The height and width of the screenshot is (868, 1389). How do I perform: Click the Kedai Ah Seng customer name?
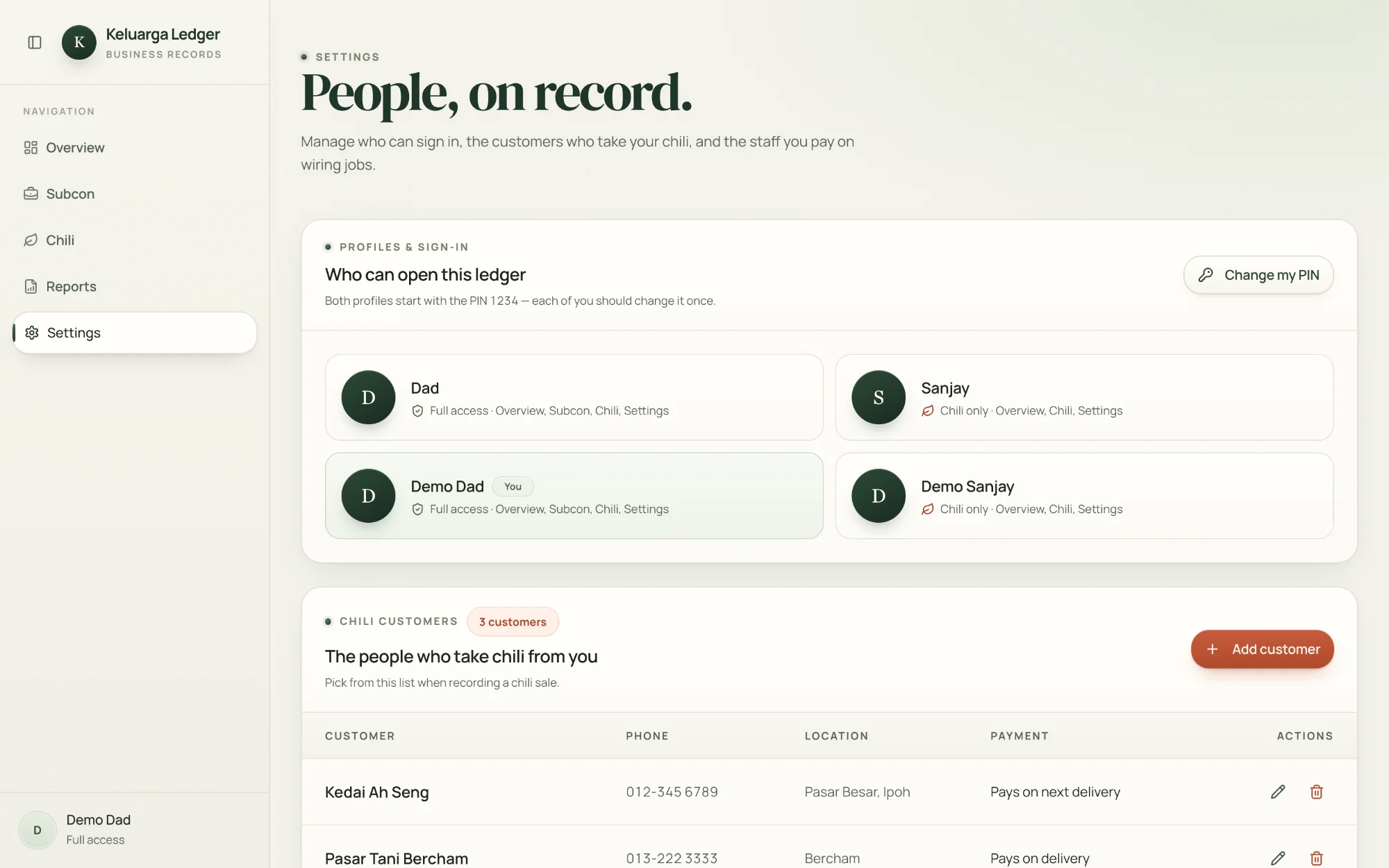(x=377, y=792)
